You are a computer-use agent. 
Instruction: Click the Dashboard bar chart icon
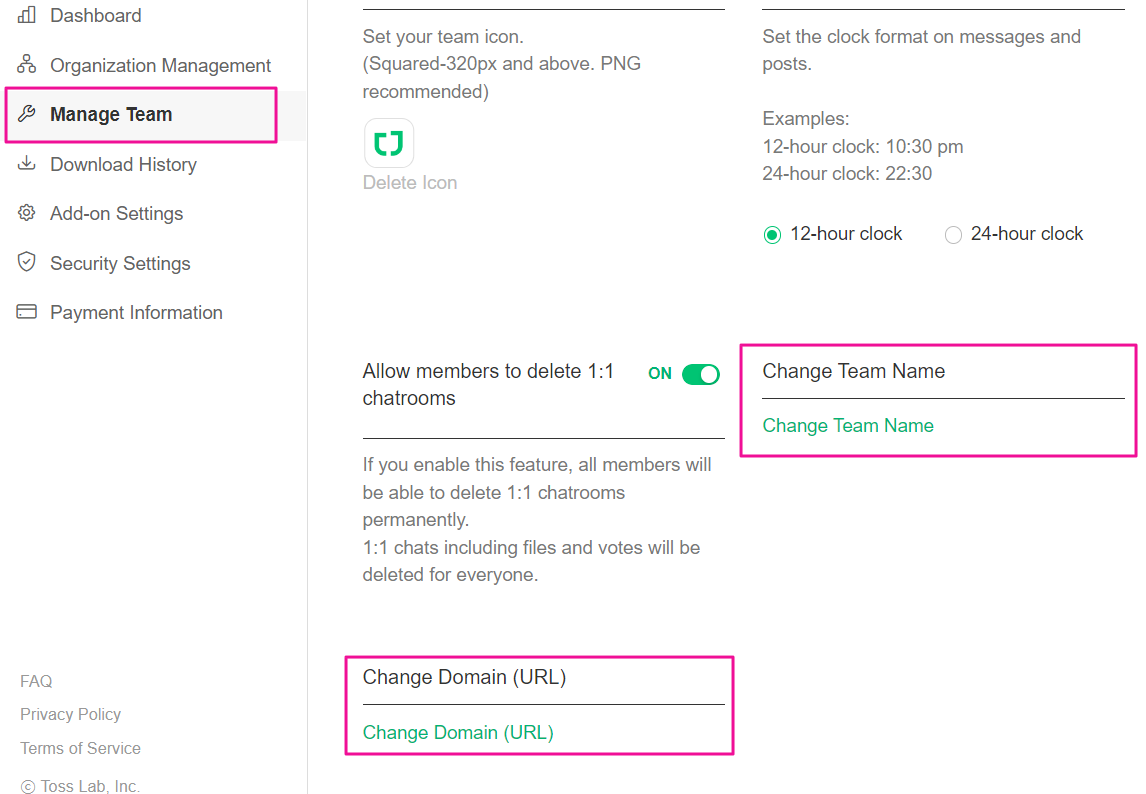pyautogui.click(x=27, y=15)
